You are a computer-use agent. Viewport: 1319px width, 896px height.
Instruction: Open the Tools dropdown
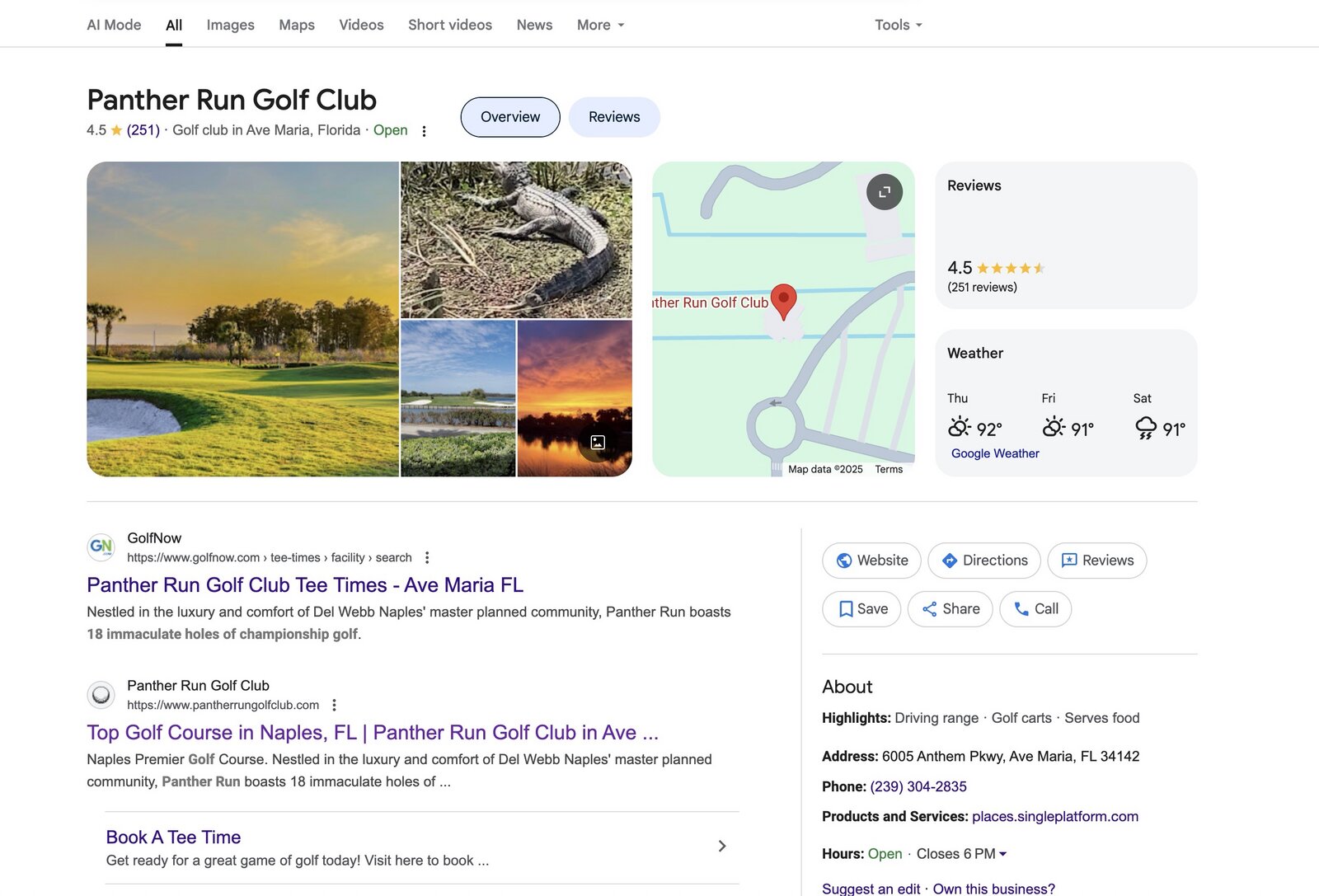899,25
